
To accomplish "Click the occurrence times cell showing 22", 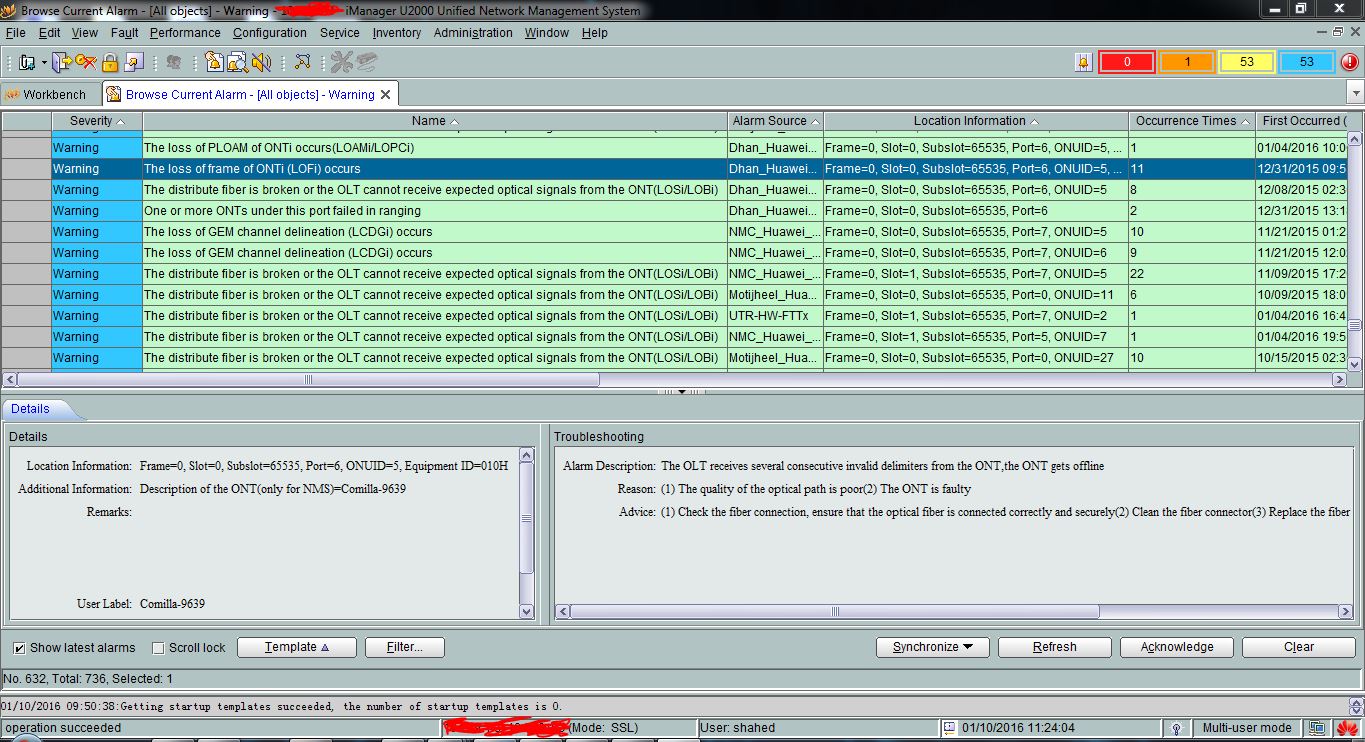I will tap(1192, 274).
